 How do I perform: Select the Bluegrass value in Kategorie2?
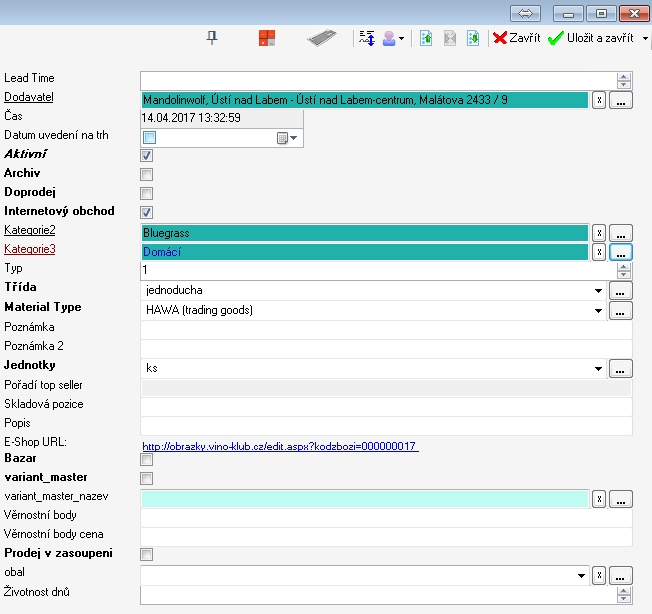[365, 233]
